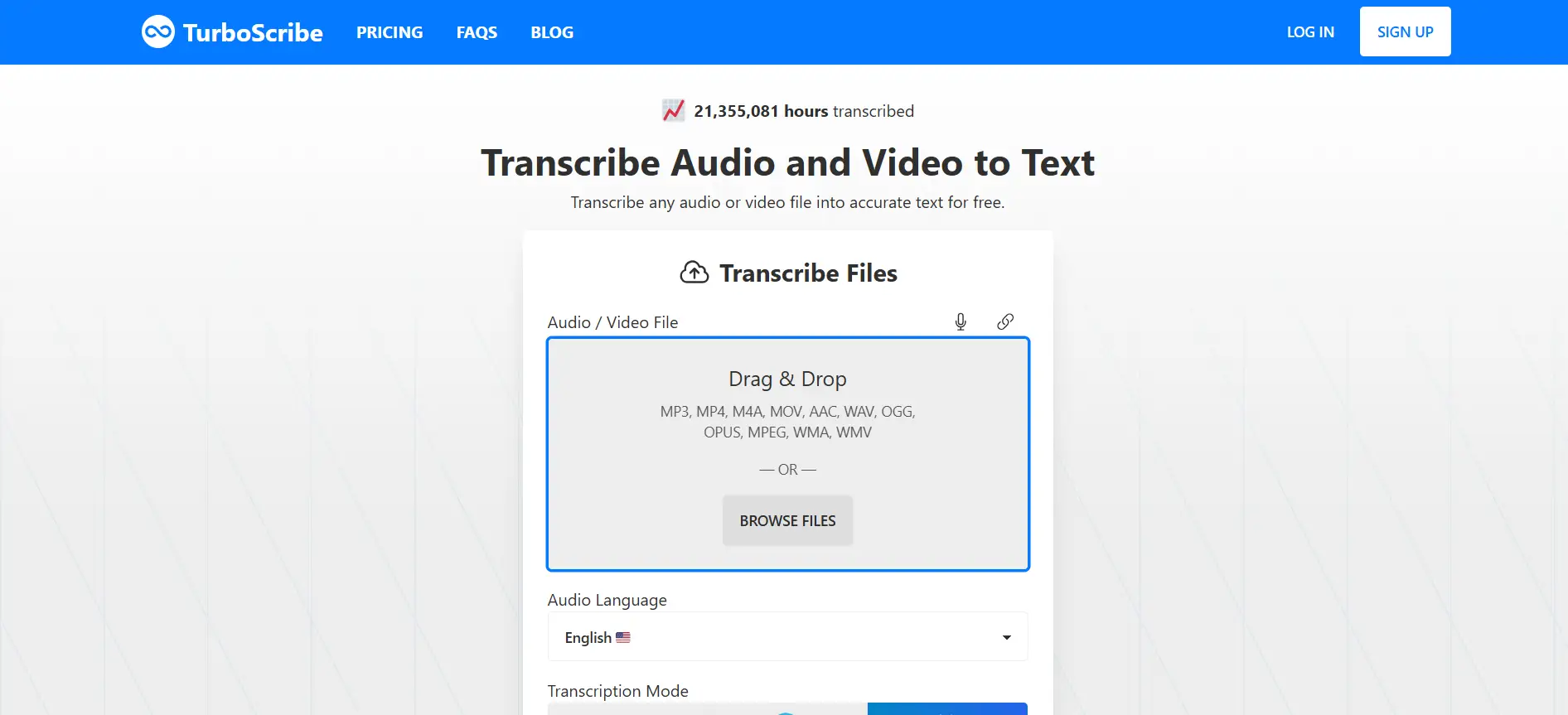Expand the Audio Language dropdown
Image resolution: width=1568 pixels, height=715 pixels.
pyautogui.click(x=787, y=636)
